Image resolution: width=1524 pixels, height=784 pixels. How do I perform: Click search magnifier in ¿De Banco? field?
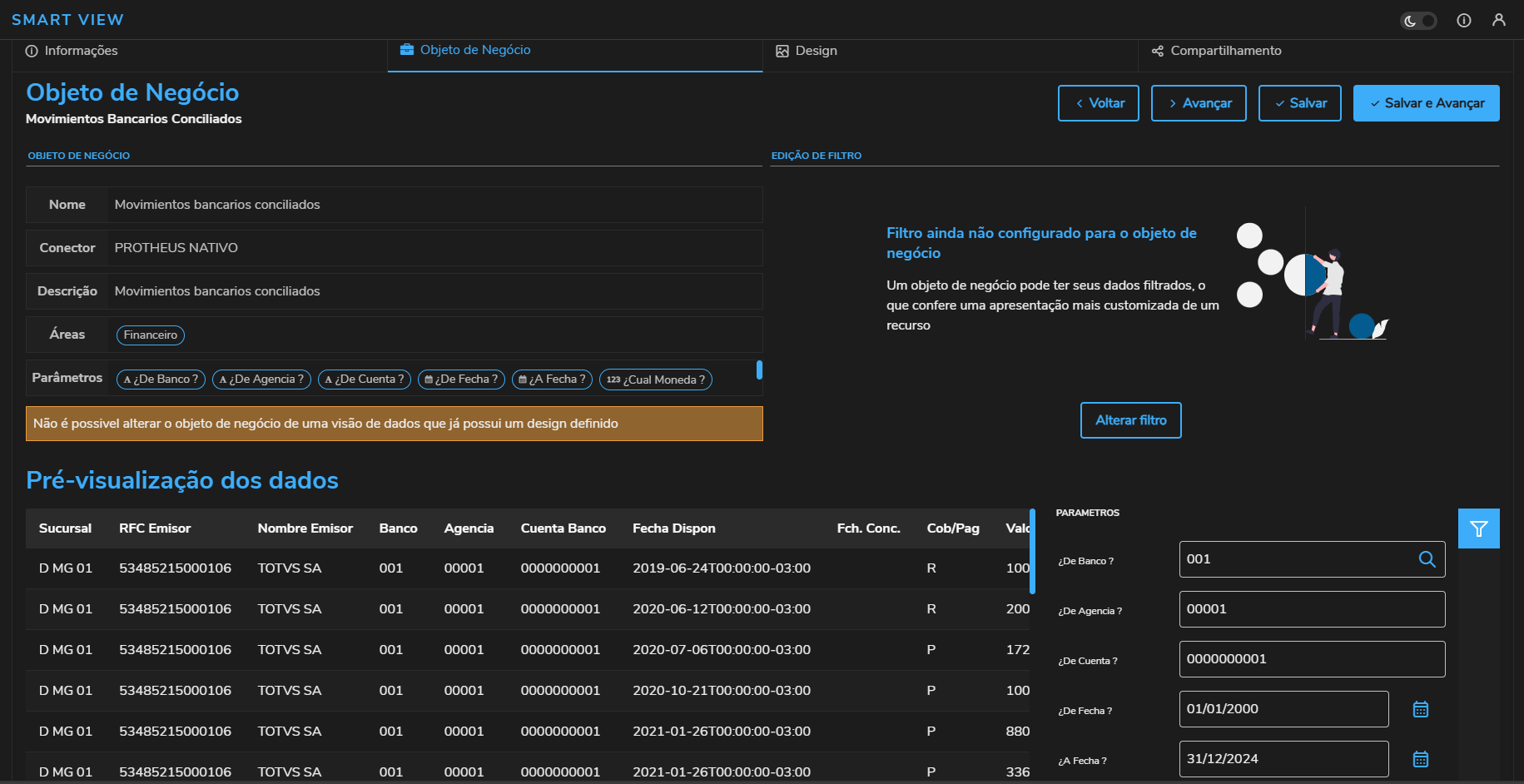coord(1427,559)
